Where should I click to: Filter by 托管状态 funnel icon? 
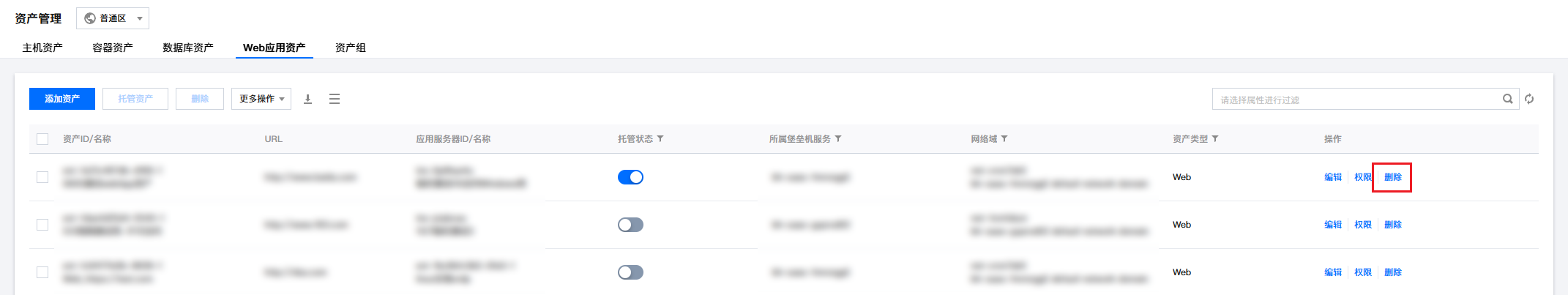(660, 138)
